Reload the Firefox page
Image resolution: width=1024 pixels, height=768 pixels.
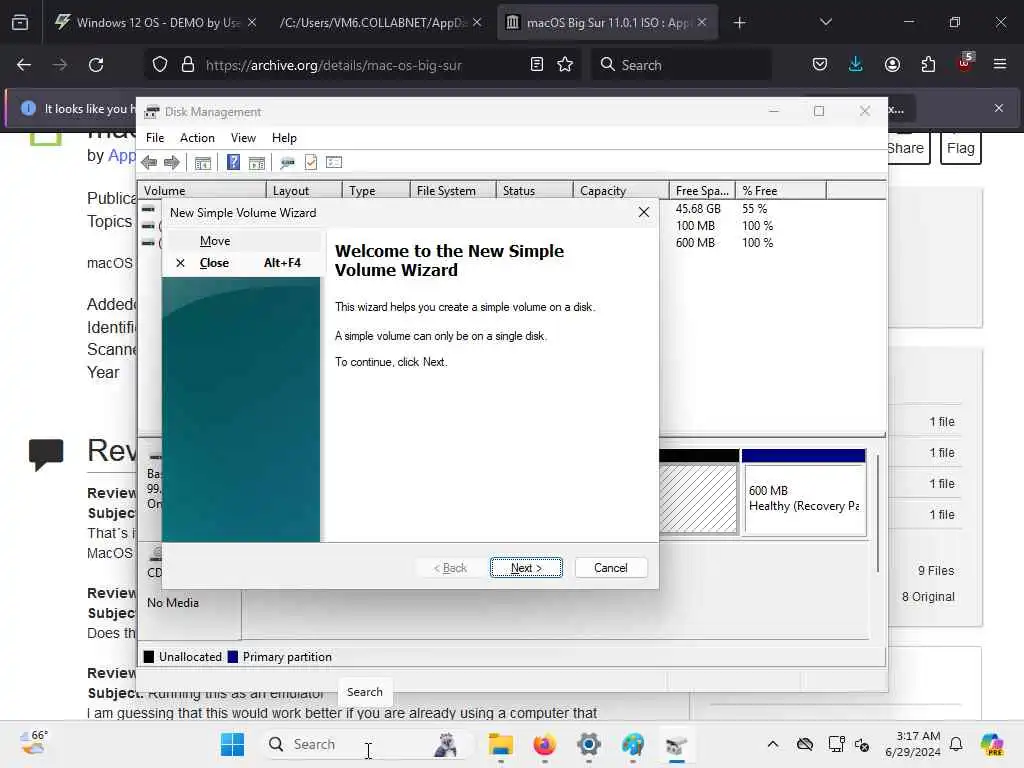96,65
